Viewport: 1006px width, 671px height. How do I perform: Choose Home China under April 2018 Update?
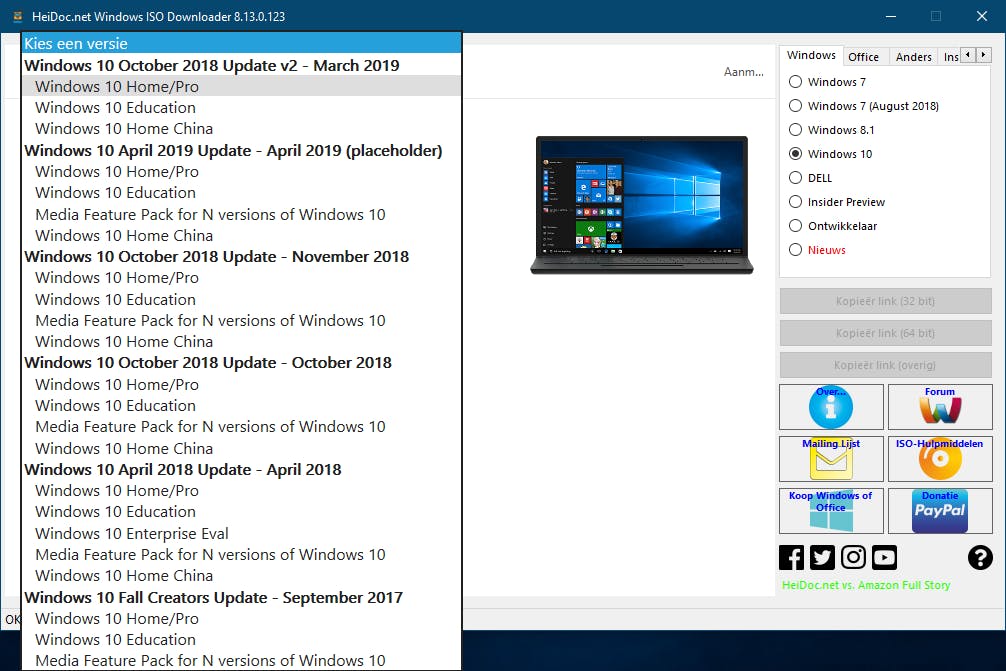coord(241,575)
